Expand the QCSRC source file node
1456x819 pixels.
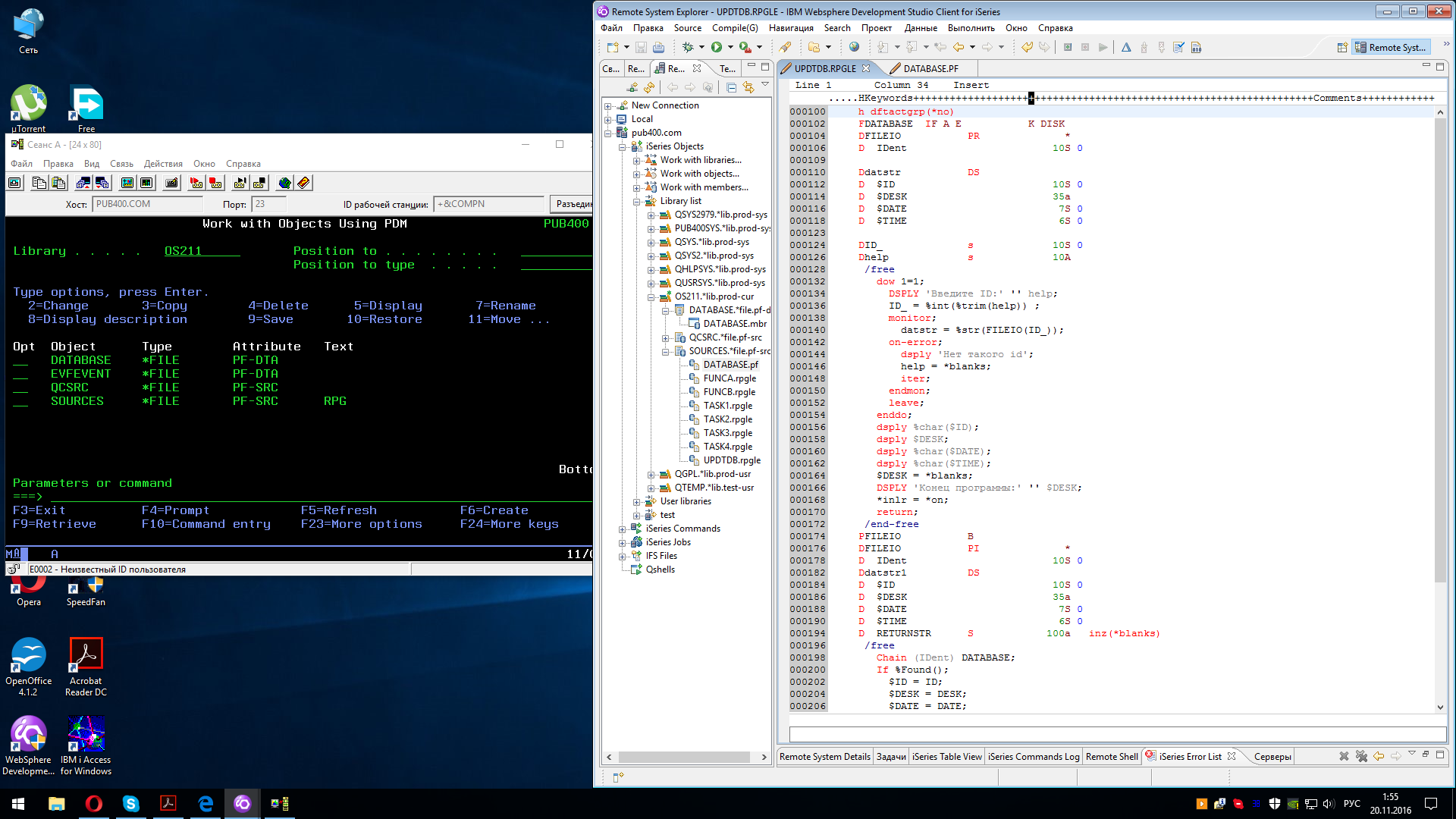pyautogui.click(x=665, y=337)
